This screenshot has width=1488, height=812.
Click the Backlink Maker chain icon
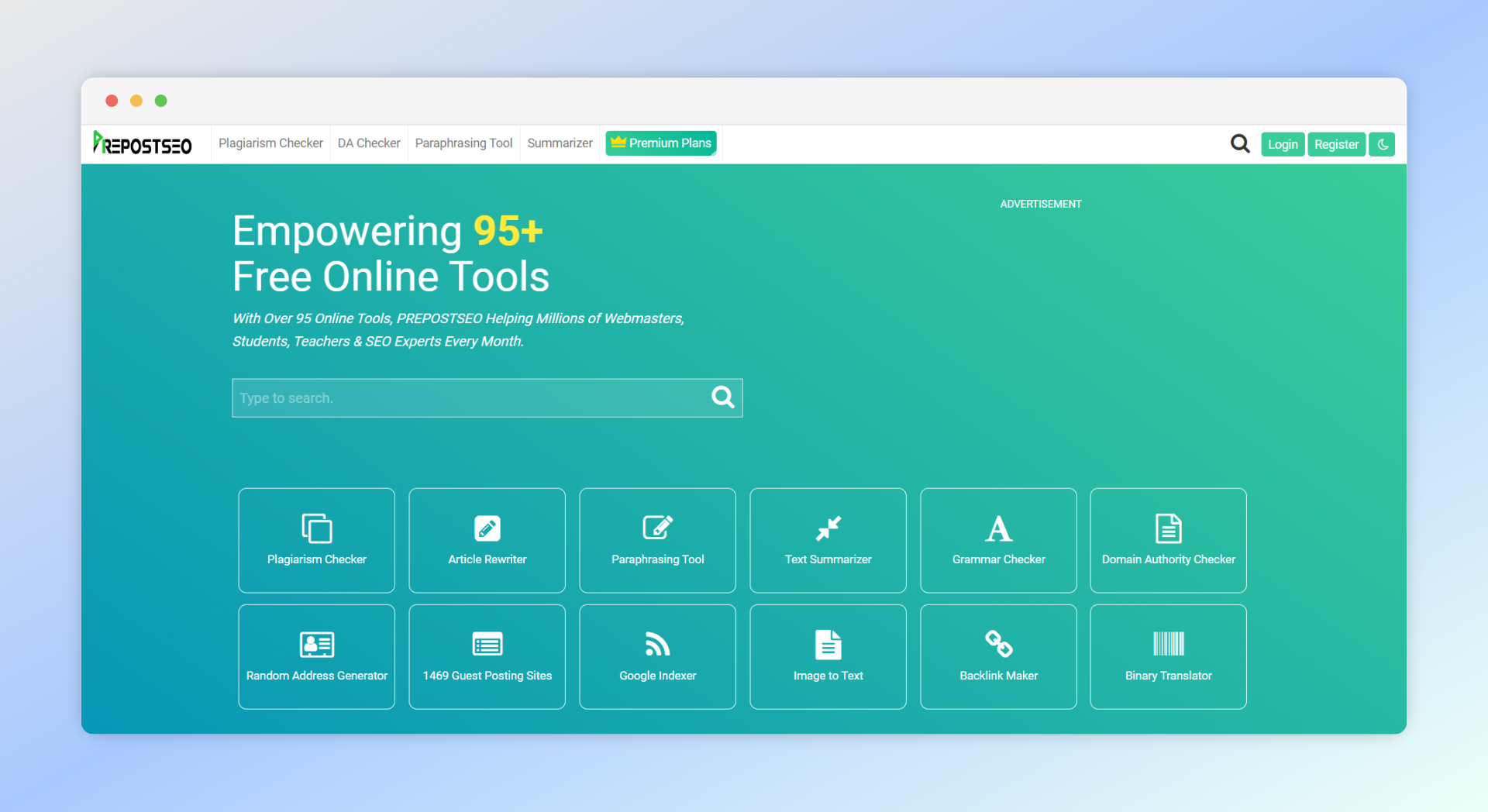(998, 644)
